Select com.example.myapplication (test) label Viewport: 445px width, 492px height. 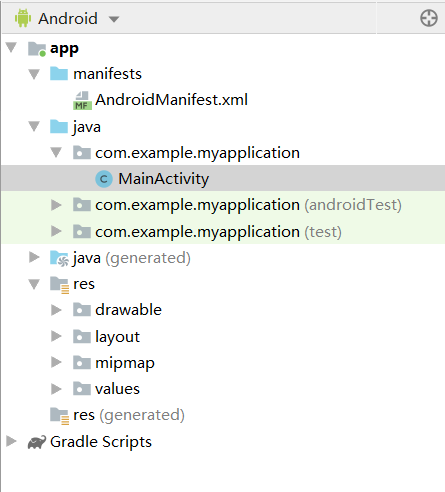click(218, 232)
